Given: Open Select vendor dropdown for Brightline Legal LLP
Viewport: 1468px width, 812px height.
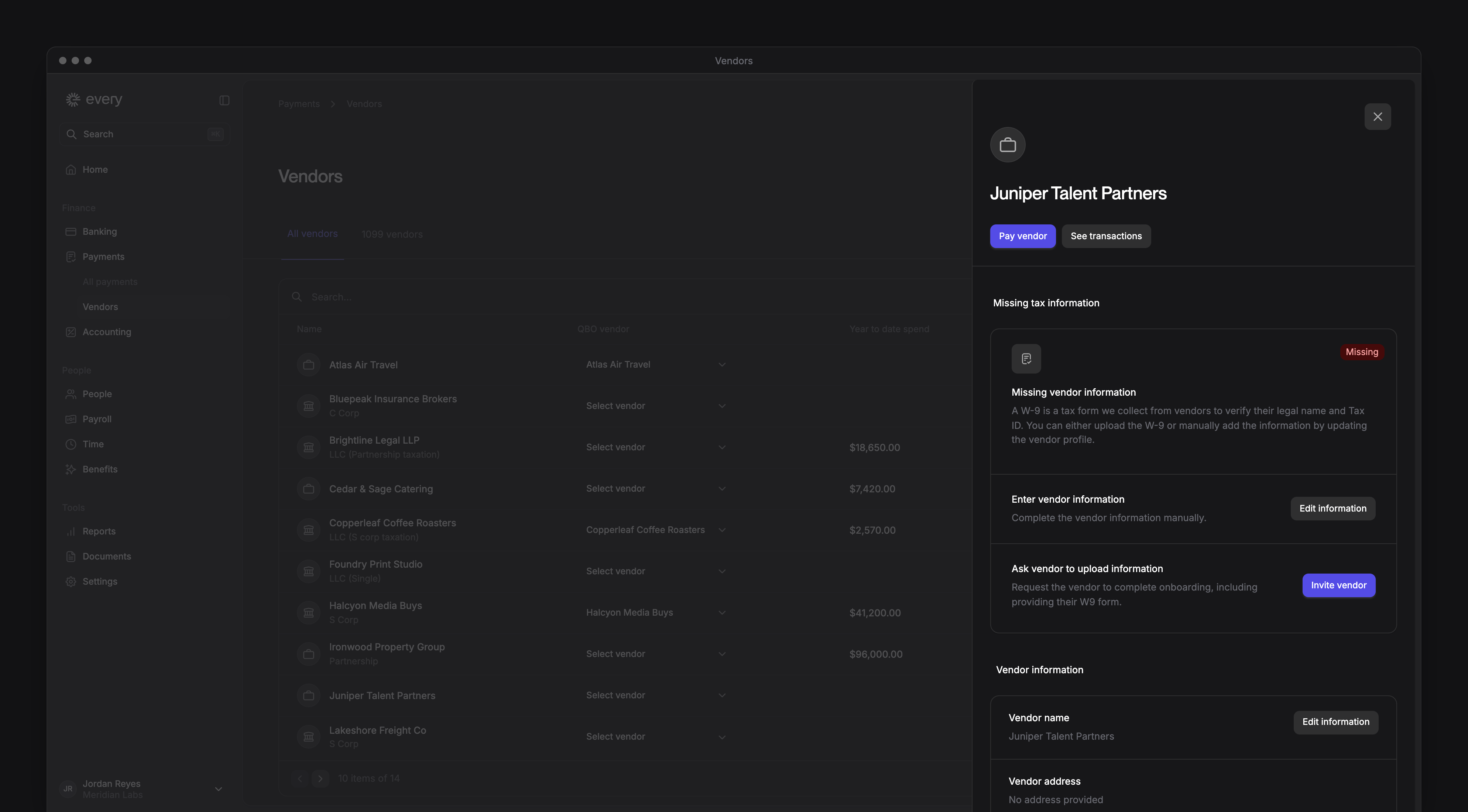Looking at the screenshot, I should 655,447.
